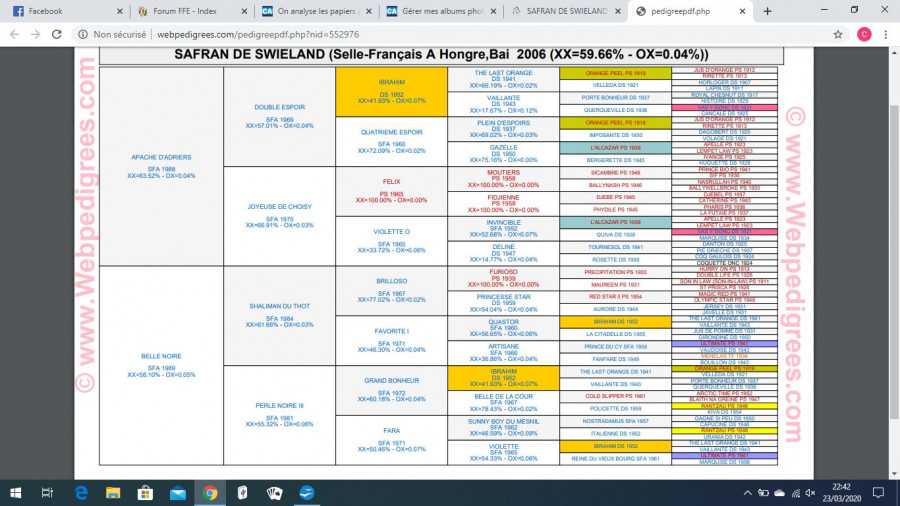Screen dimensions: 900x506
Task: Click COLD SLIPPER PS 1961 cell
Action: 615,396
